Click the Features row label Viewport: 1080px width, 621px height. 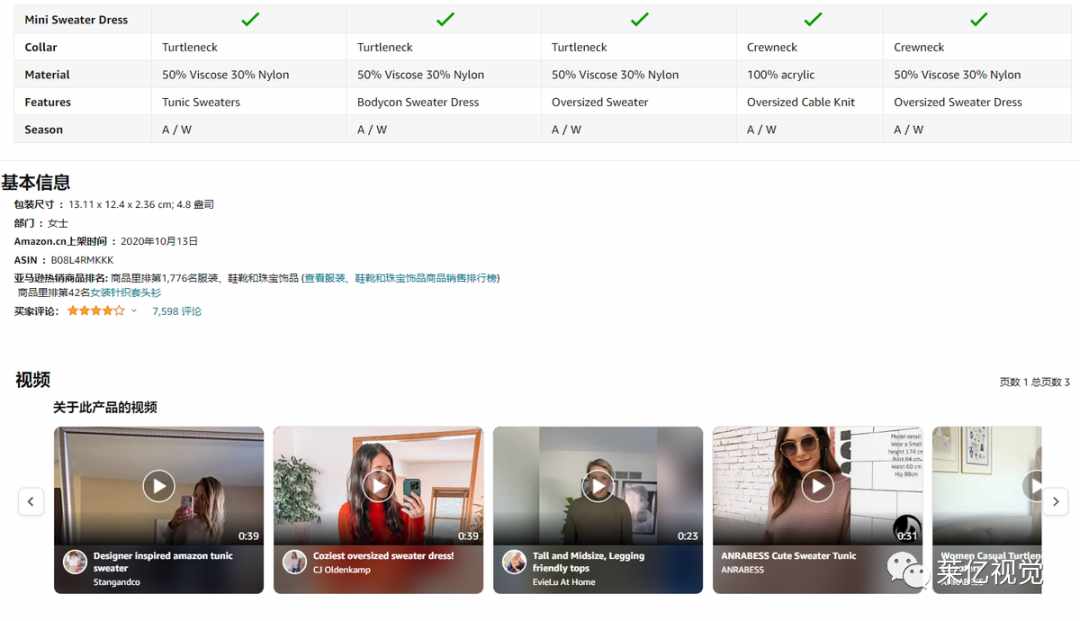(x=48, y=103)
